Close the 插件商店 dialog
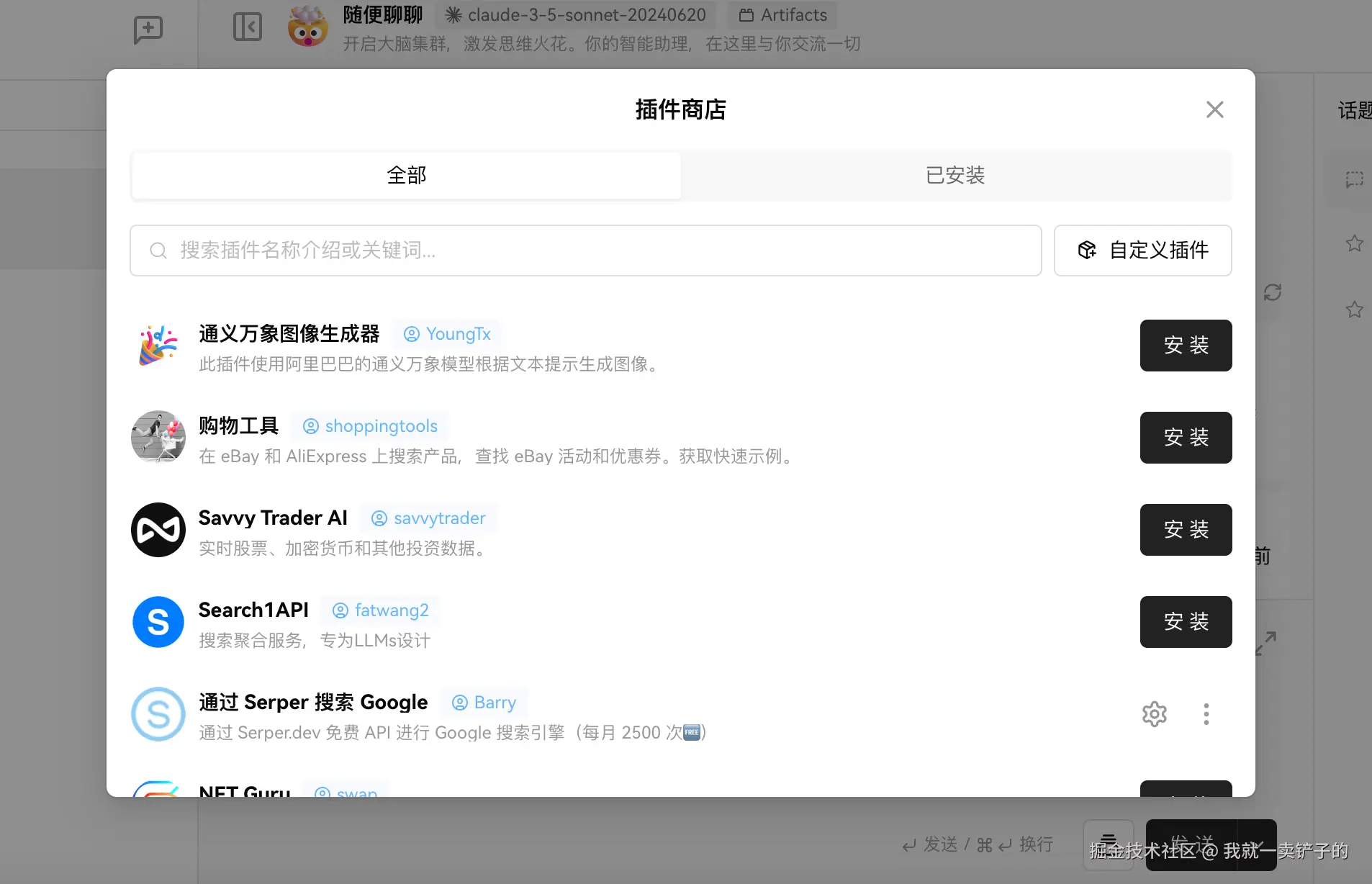1372x884 pixels. tap(1214, 109)
